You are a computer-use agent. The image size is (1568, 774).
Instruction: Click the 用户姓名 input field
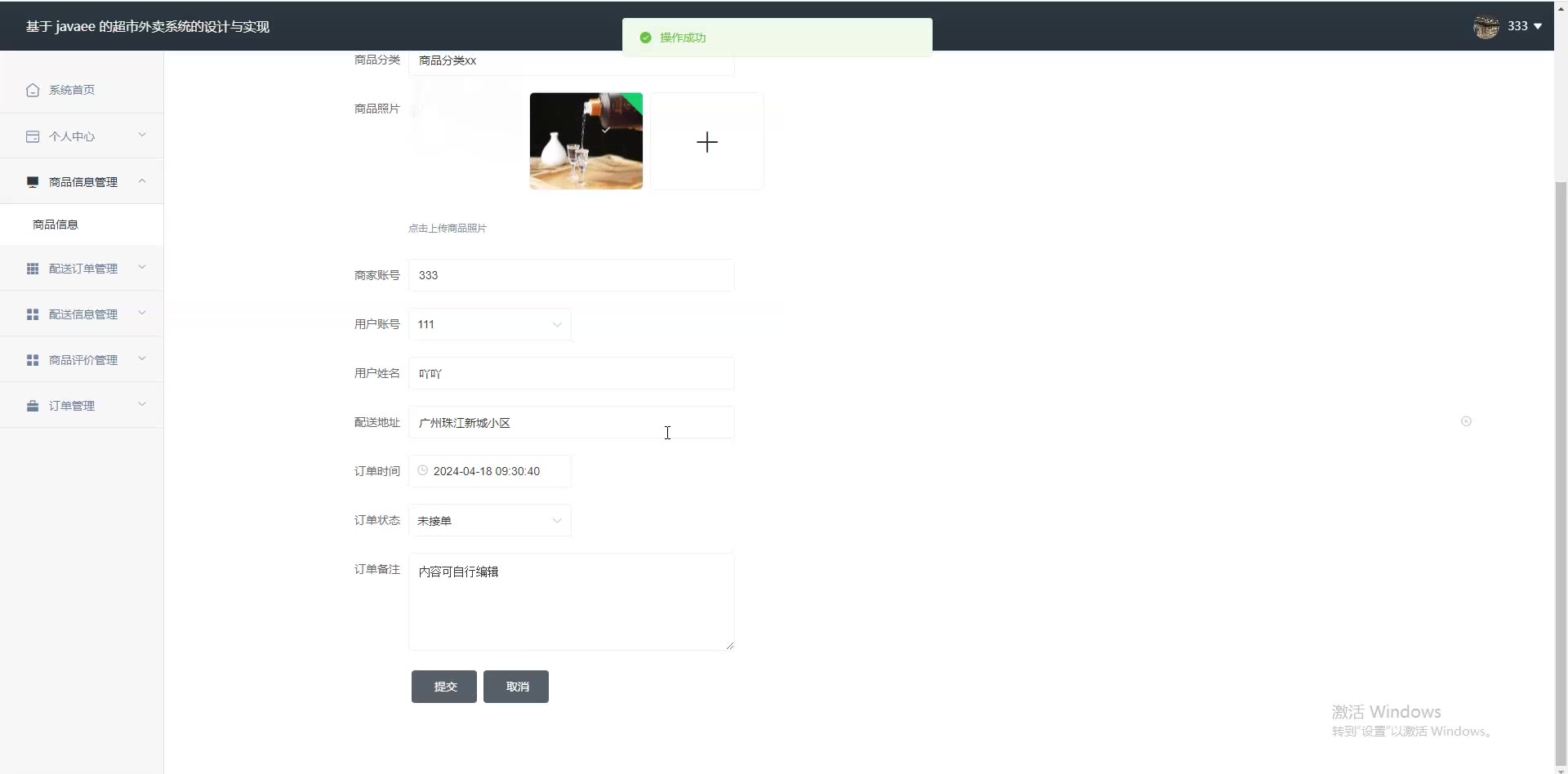click(572, 373)
